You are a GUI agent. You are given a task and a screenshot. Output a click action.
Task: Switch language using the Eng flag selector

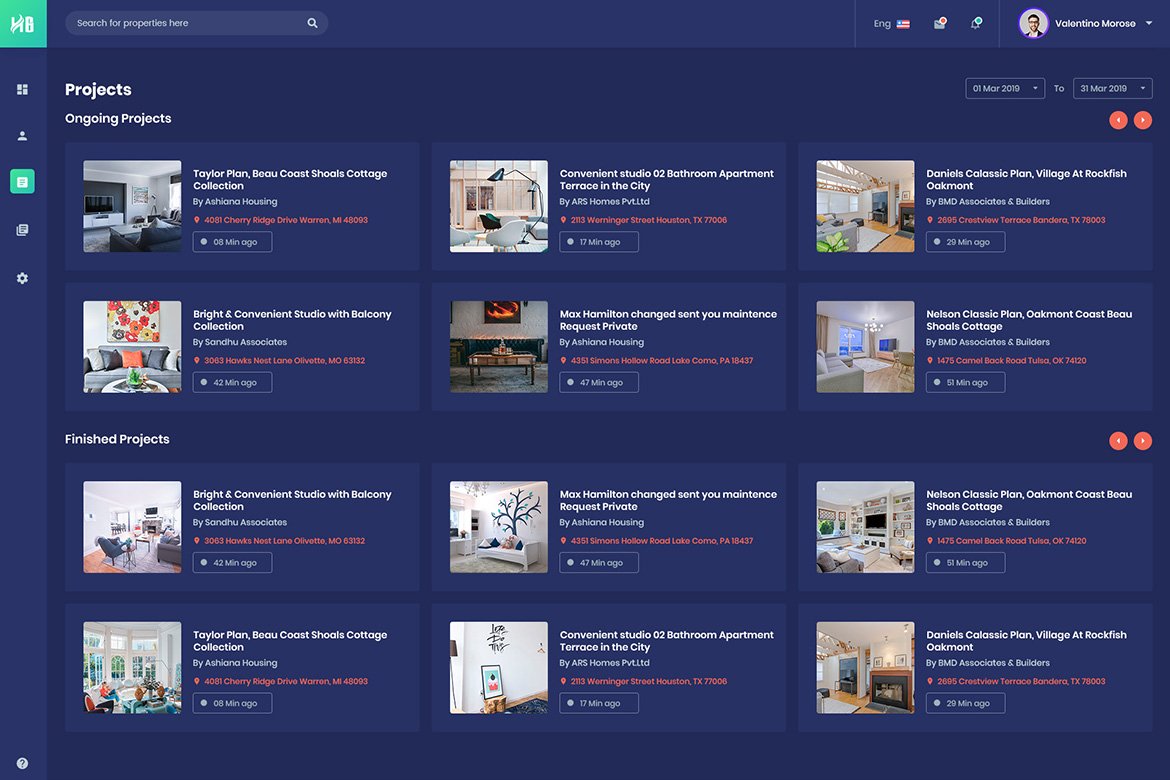(891, 23)
